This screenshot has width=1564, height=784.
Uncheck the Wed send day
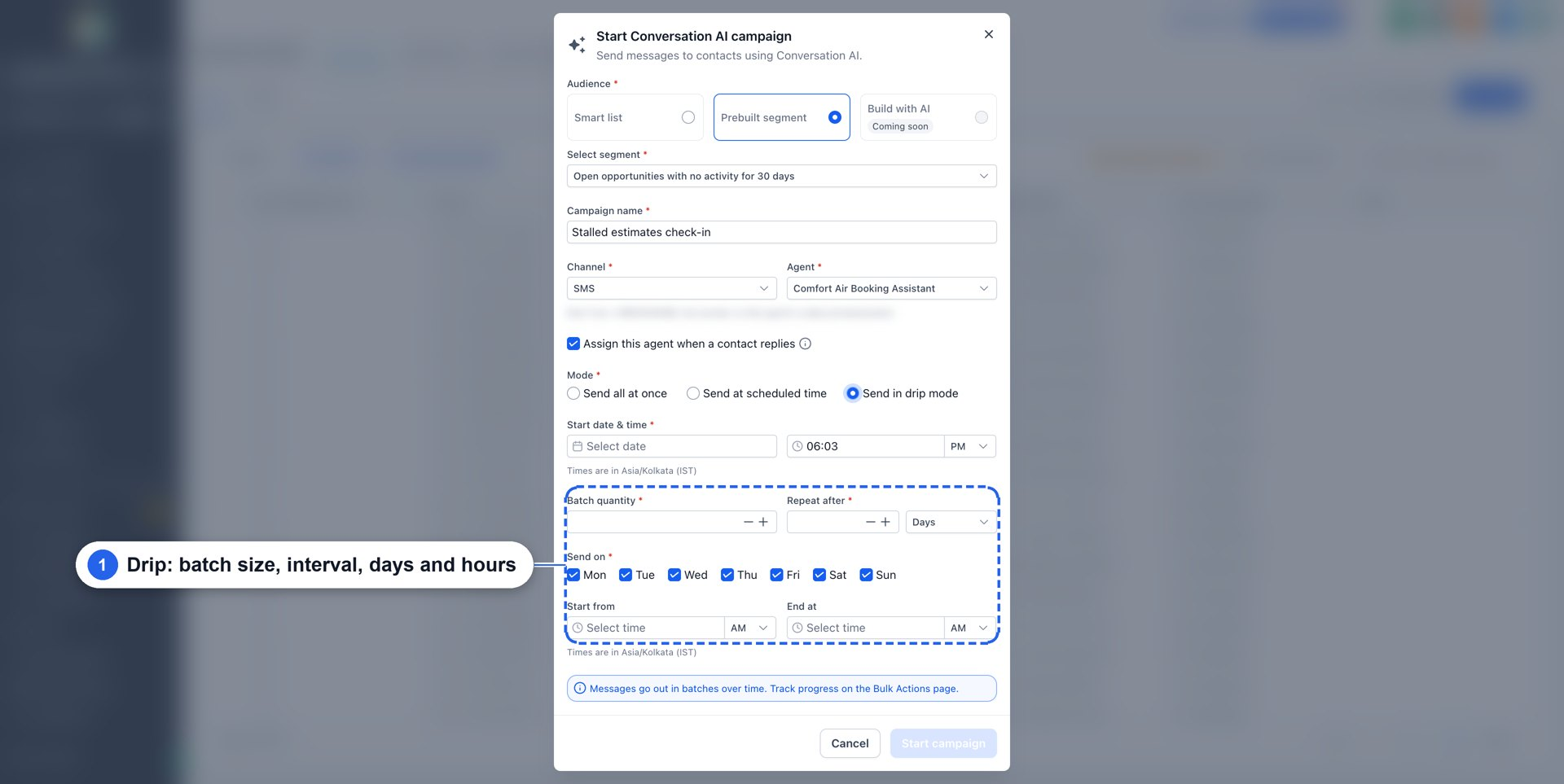tap(674, 575)
